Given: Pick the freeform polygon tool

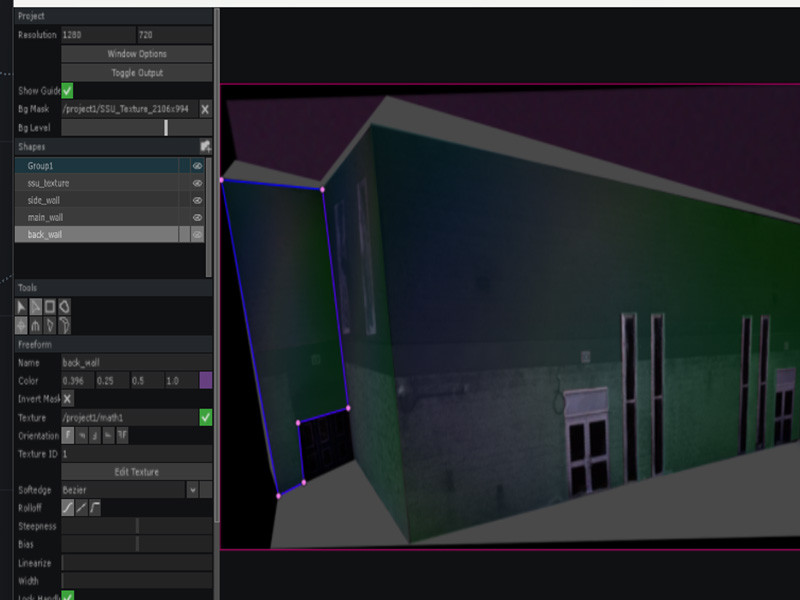Looking at the screenshot, I should click(x=64, y=306).
